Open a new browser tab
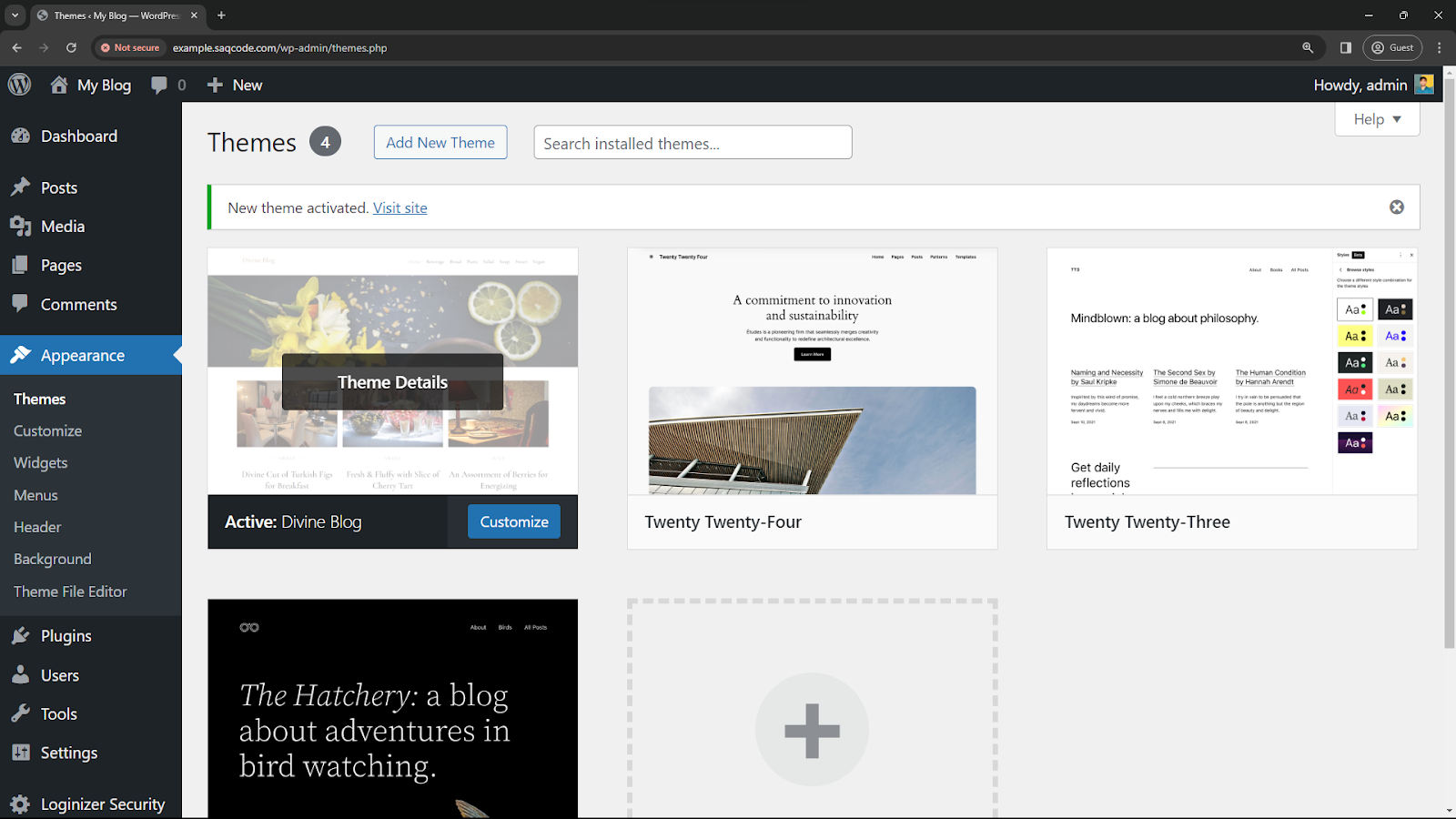This screenshot has width=1456, height=819. [x=221, y=15]
